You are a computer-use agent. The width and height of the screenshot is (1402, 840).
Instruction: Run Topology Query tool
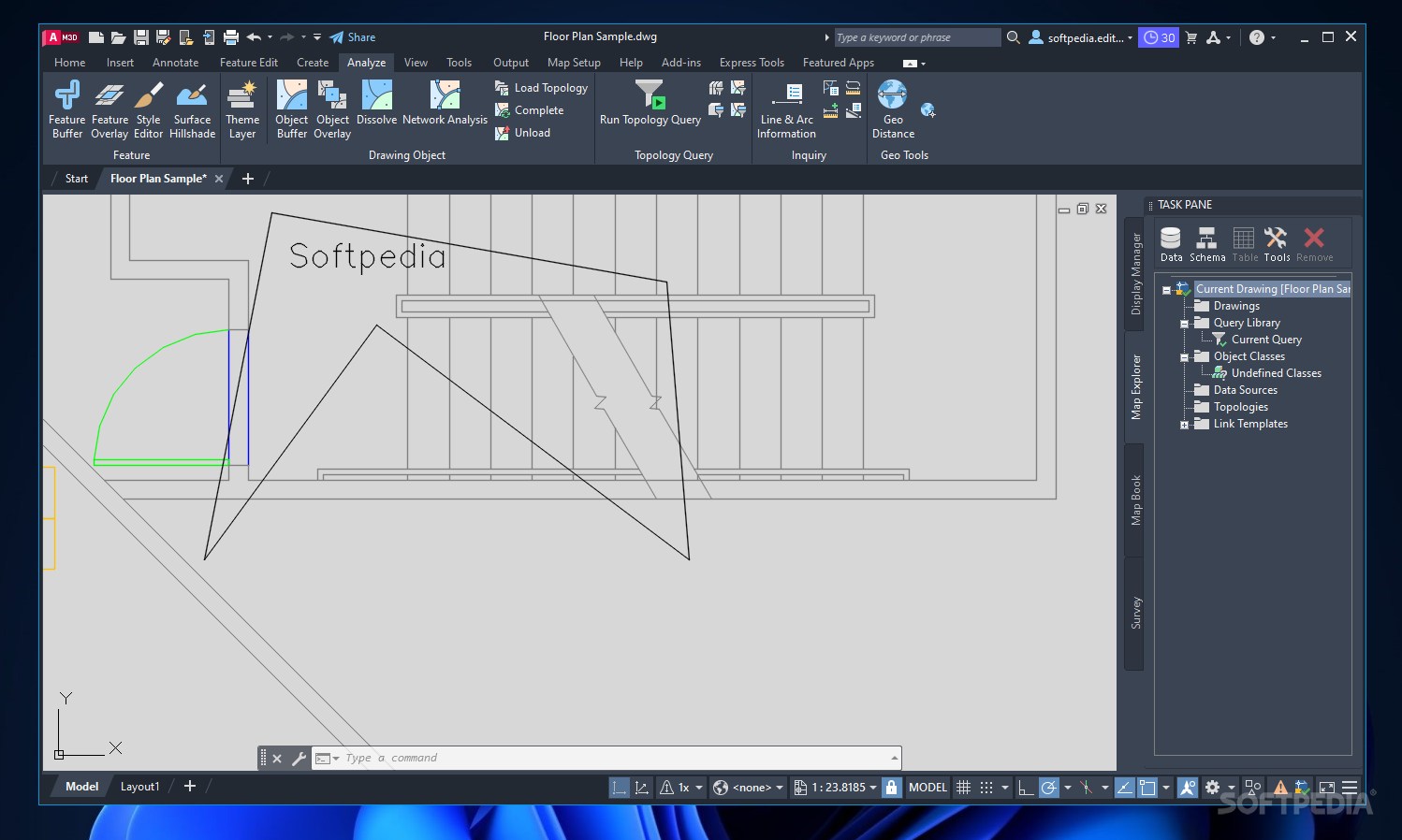650,103
